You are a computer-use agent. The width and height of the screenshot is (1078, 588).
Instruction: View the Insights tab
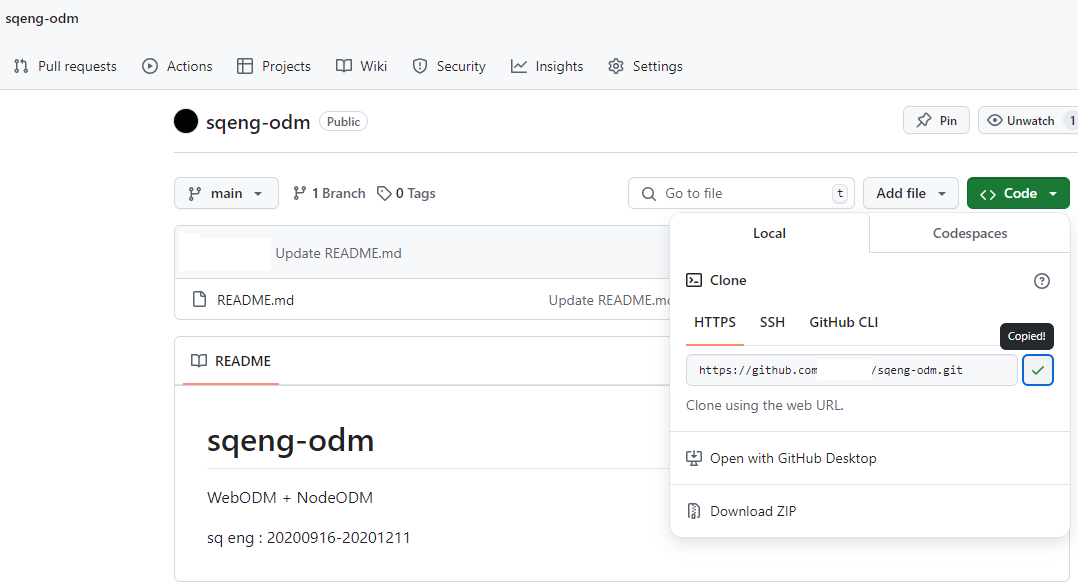pos(547,66)
